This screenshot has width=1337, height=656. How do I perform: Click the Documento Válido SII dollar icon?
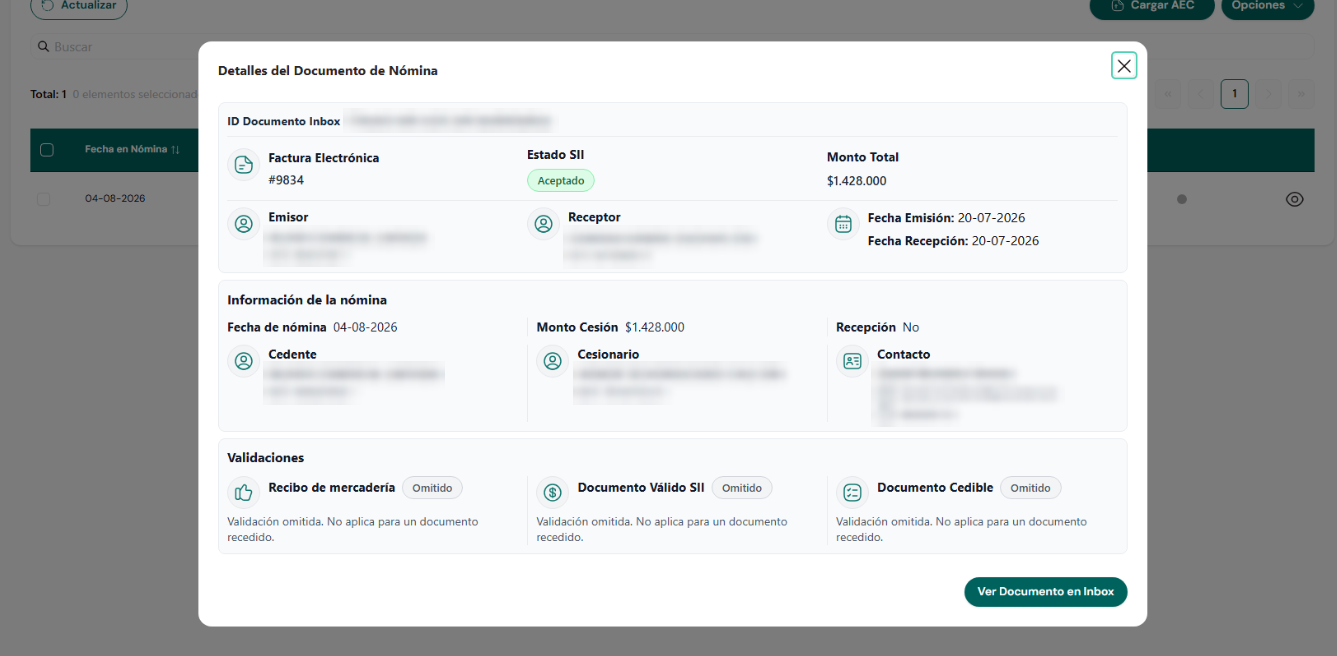point(552,492)
